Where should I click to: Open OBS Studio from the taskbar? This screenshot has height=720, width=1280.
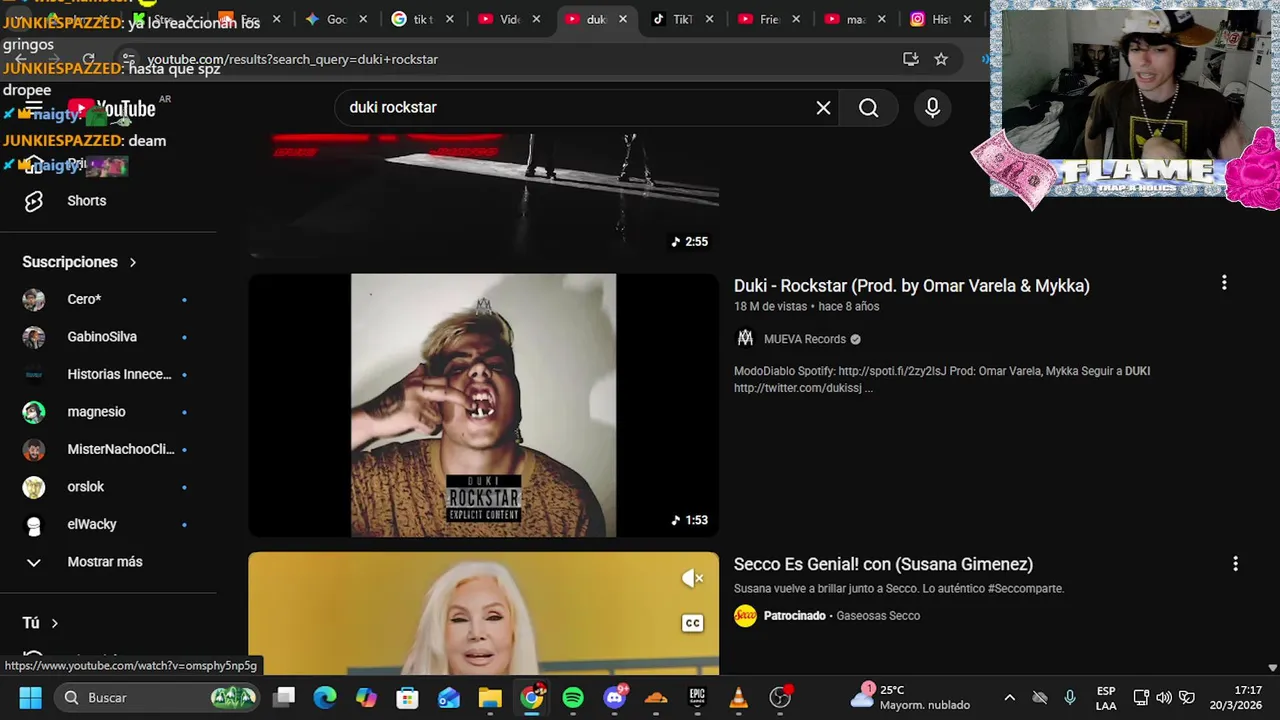pos(780,697)
